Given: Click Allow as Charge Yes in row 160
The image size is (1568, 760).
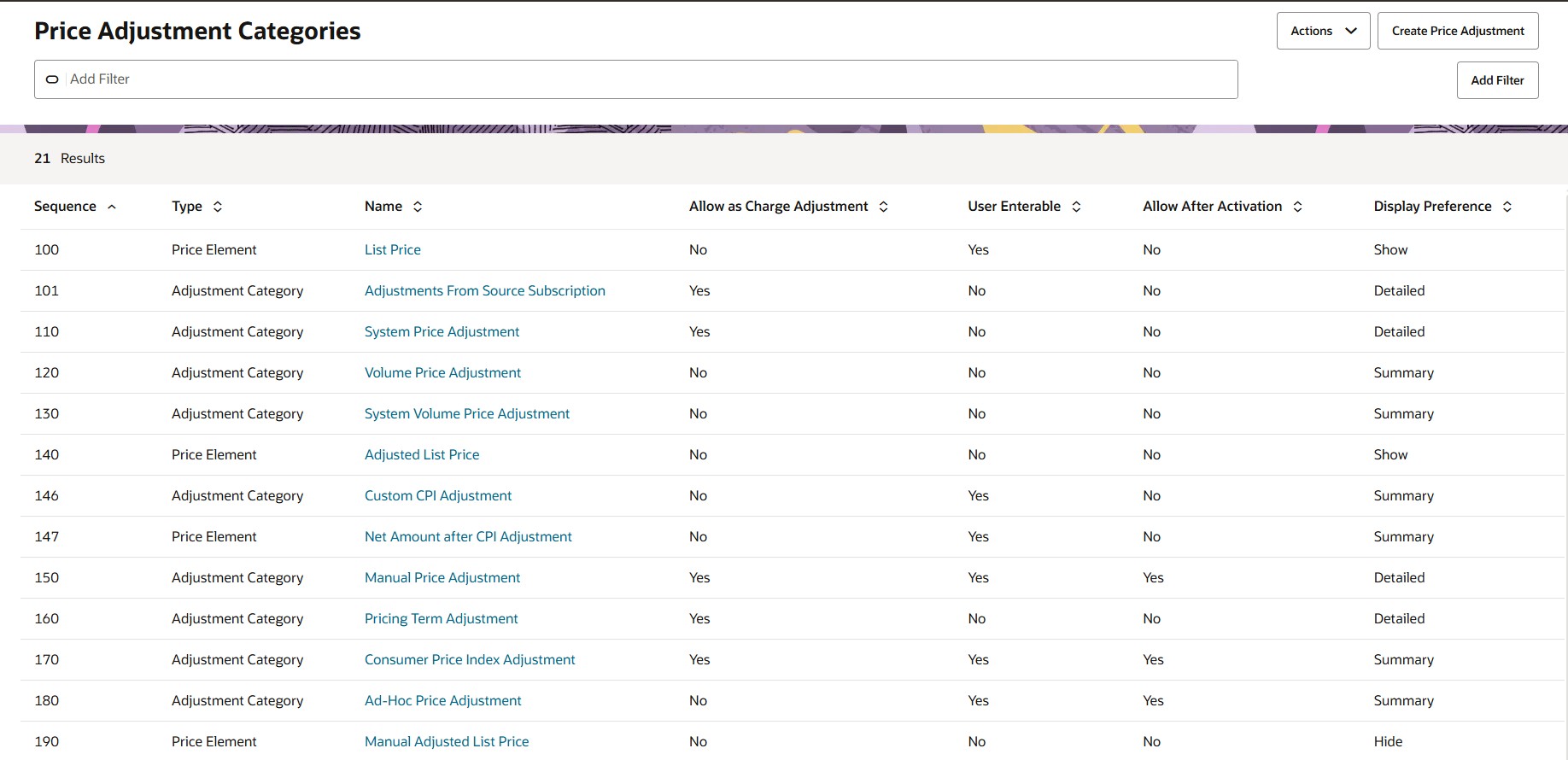Looking at the screenshot, I should pos(699,618).
